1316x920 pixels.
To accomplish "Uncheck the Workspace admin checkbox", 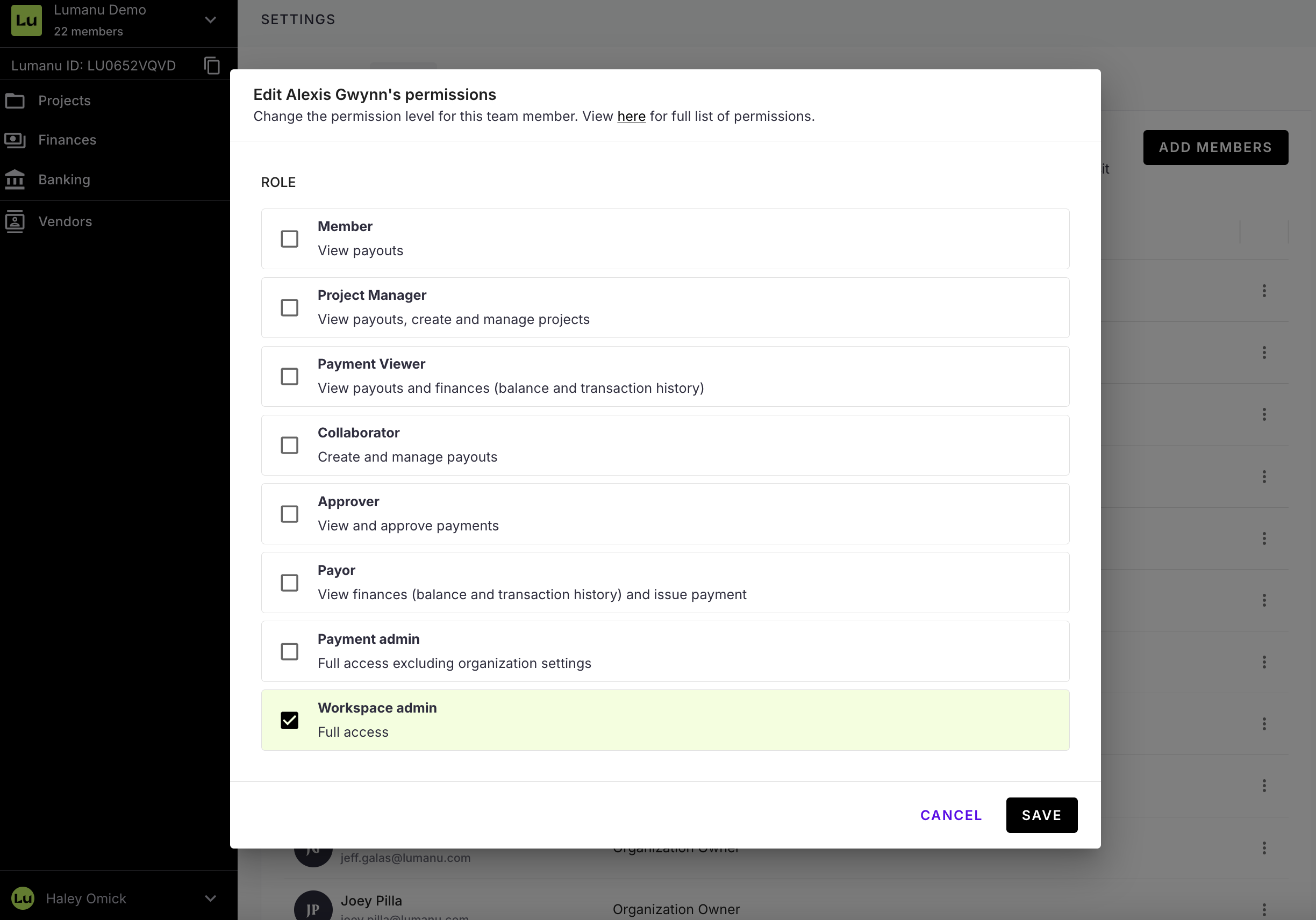I will (x=289, y=720).
